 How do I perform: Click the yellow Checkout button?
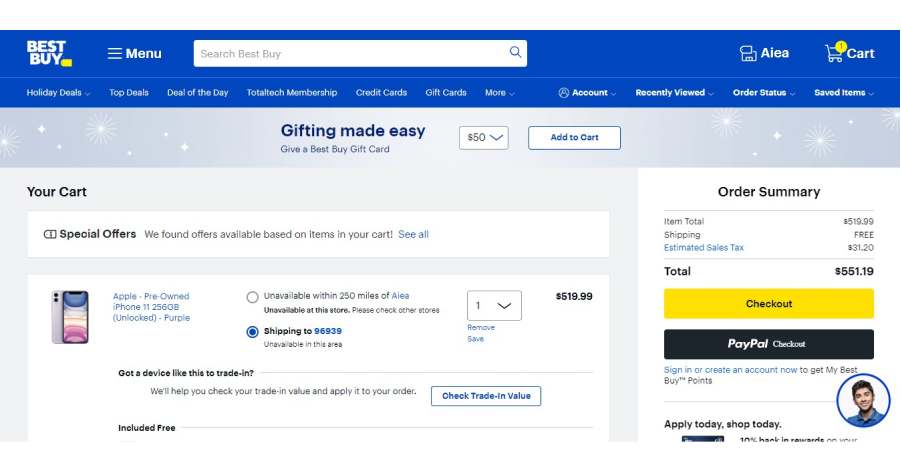[769, 304]
